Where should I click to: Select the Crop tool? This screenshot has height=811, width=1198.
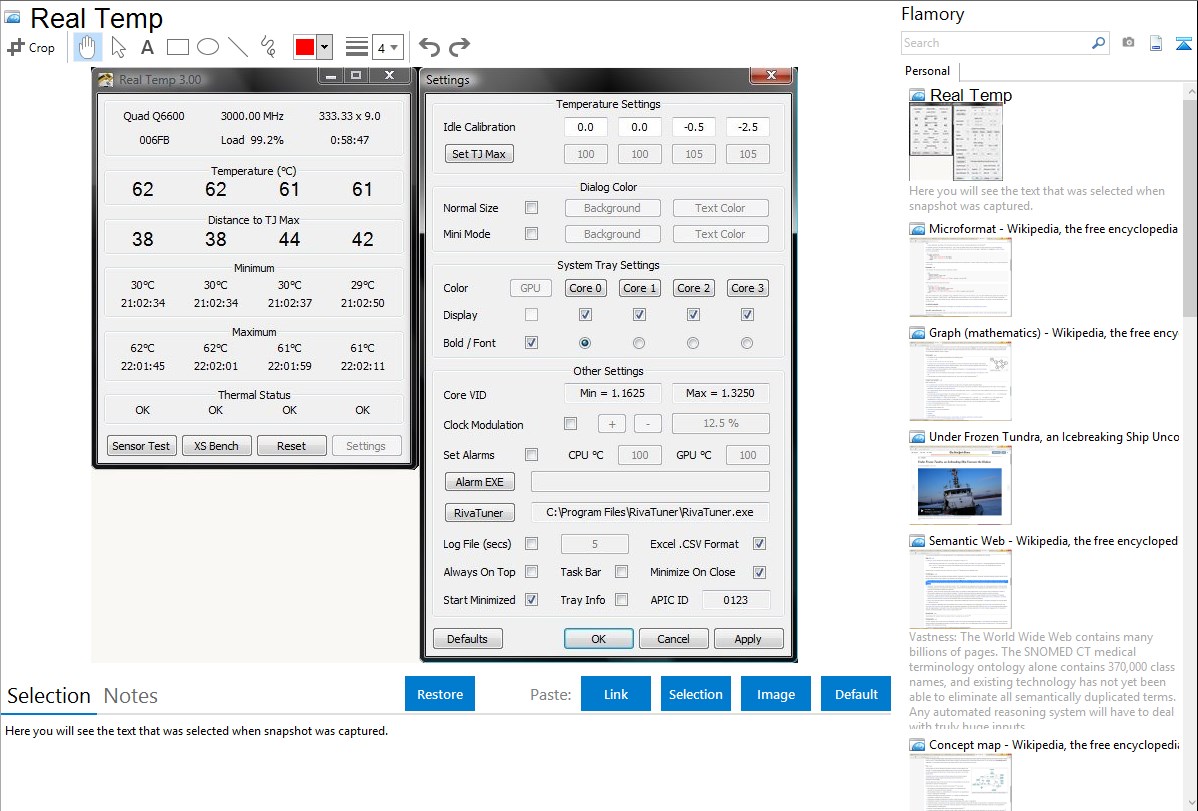coord(31,47)
